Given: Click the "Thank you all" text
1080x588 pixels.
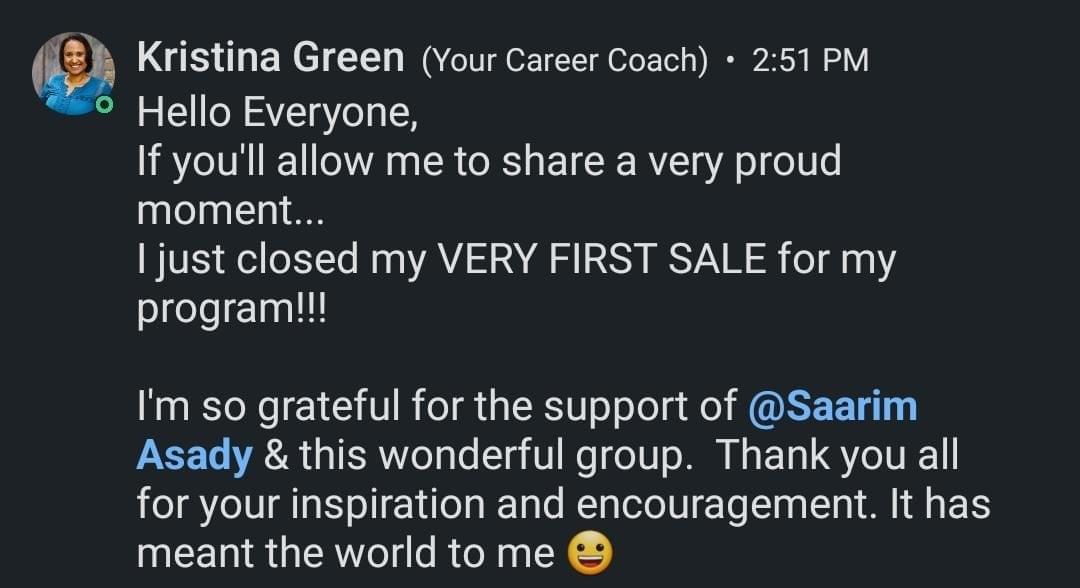Looking at the screenshot, I should point(836,455).
